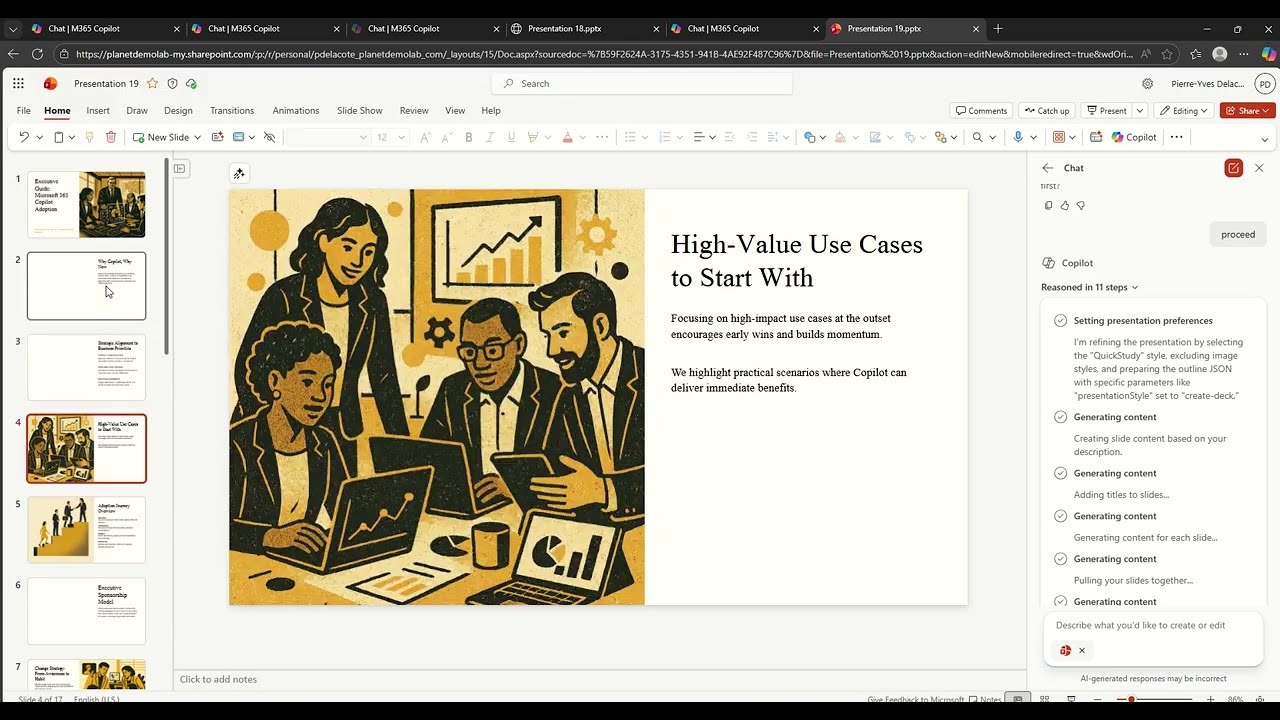The height and width of the screenshot is (720, 1280).
Task: Go back using the Chat pane arrow
Action: point(1048,168)
